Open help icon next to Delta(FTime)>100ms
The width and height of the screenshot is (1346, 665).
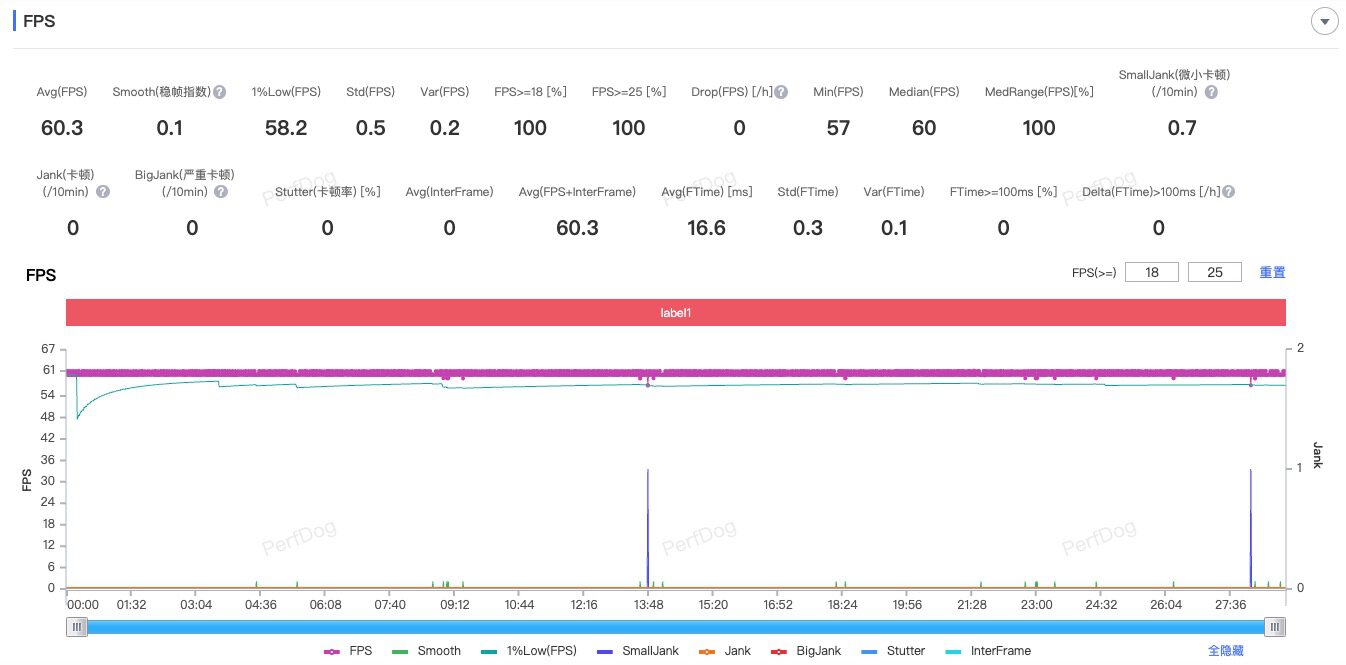1228,192
